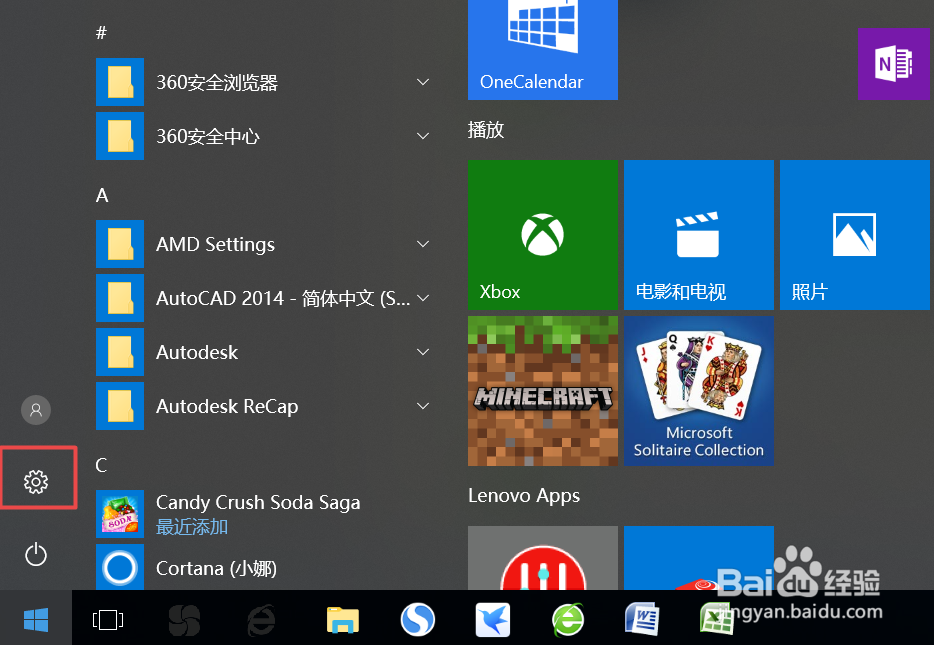Open the Autodesk folder entry

coord(262,352)
